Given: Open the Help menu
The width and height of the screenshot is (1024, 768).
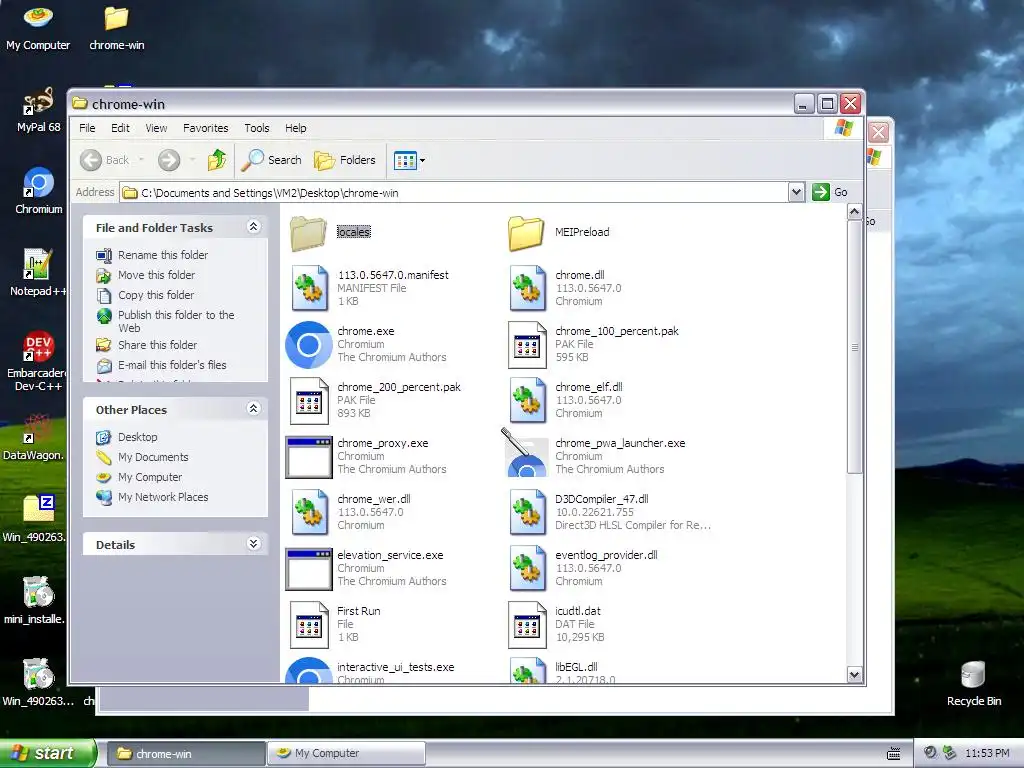Looking at the screenshot, I should tap(295, 128).
